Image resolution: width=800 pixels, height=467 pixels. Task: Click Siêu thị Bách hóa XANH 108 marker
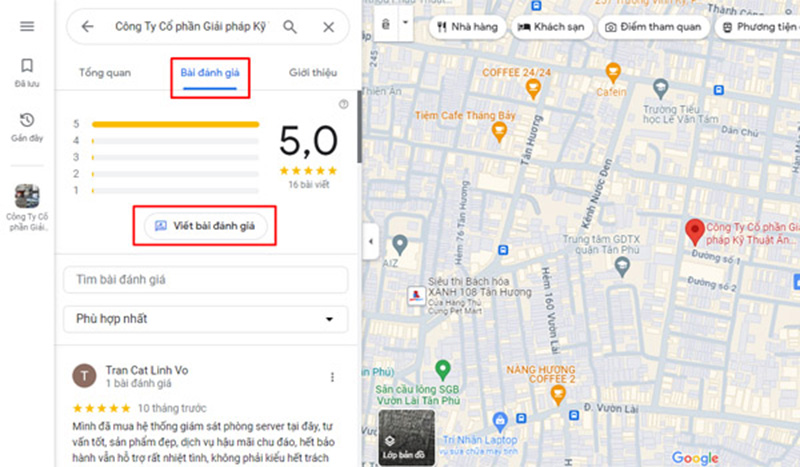pos(416,295)
